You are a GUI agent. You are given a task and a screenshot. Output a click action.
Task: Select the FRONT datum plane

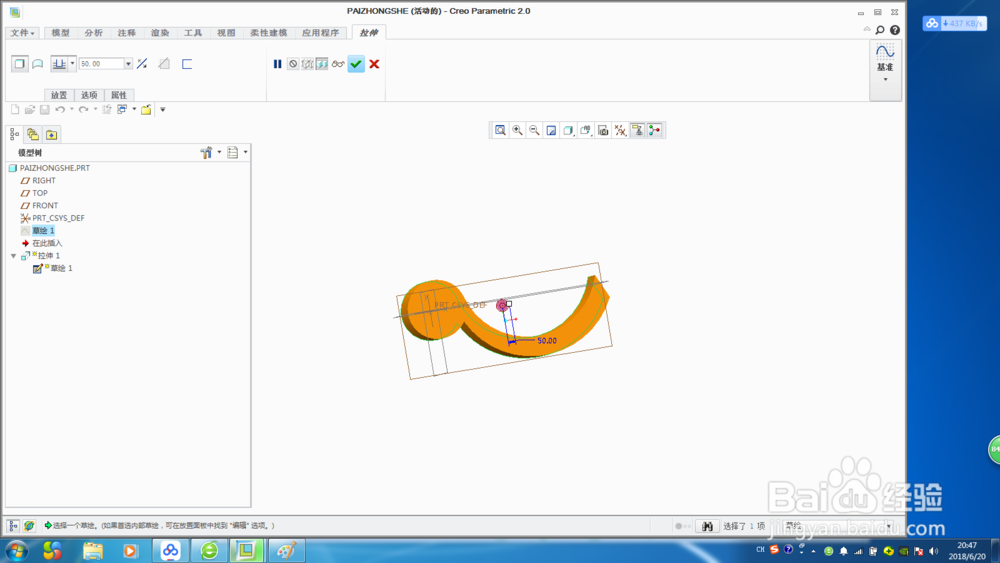click(45, 205)
